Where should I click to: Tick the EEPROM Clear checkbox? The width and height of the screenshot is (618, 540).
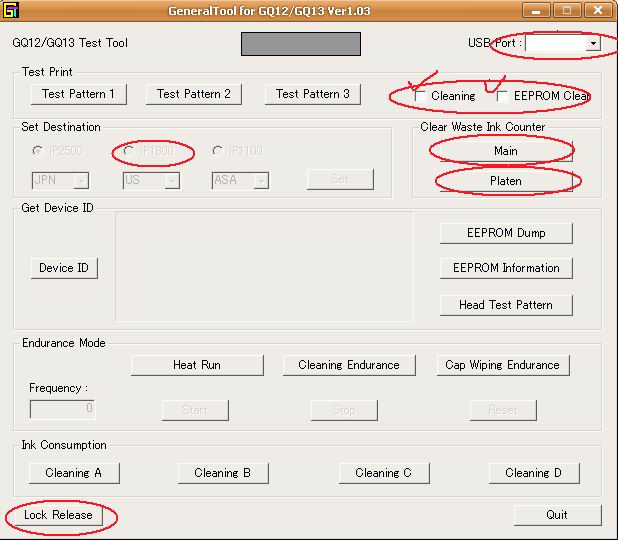tap(502, 96)
